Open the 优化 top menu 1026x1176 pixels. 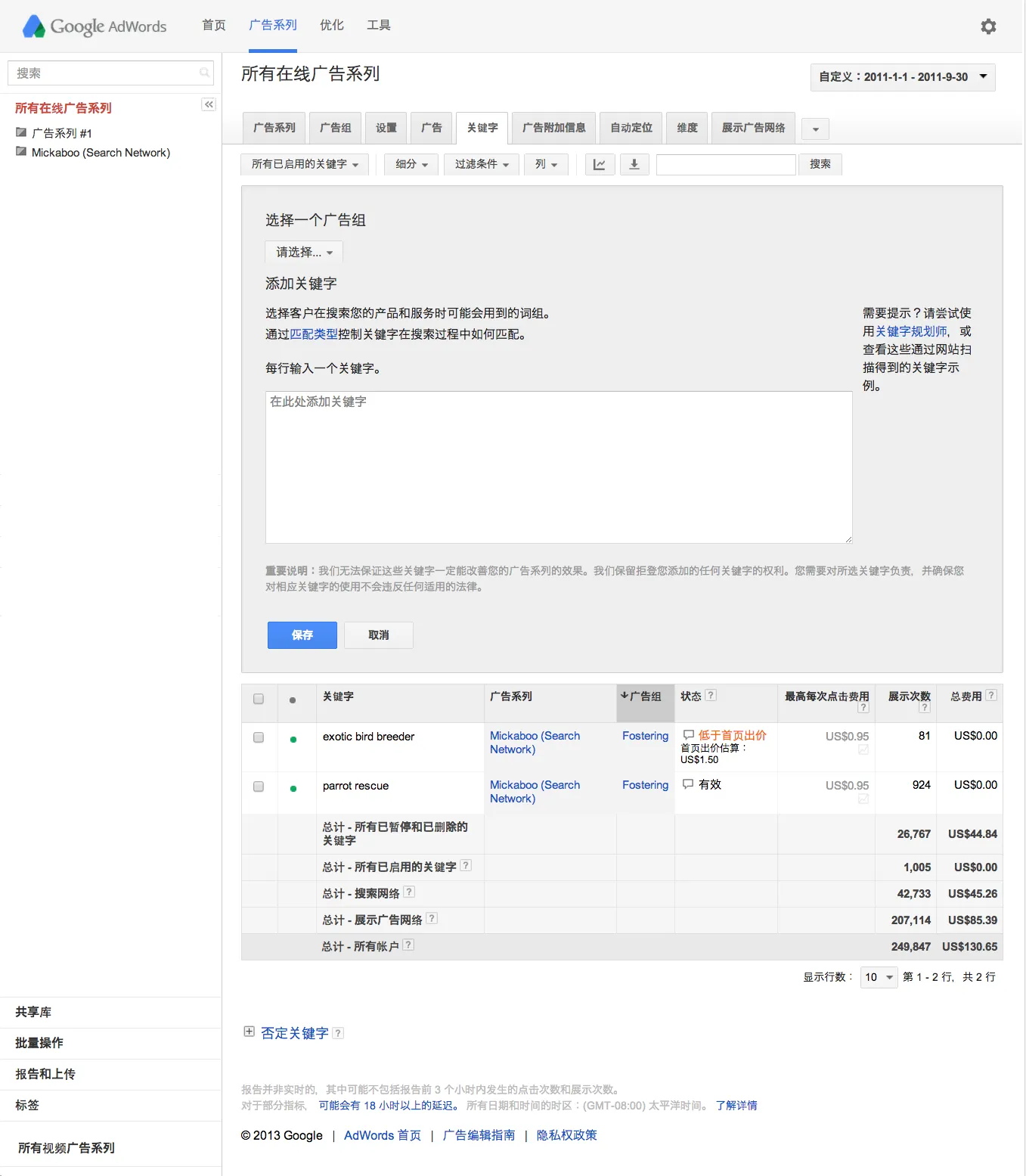coord(331,25)
